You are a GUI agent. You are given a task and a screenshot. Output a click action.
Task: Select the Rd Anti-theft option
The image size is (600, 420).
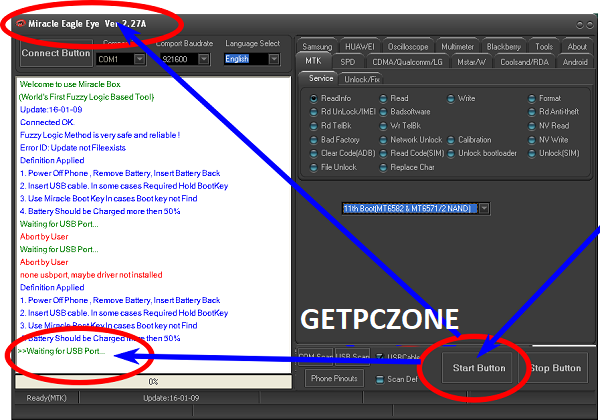tap(531, 112)
